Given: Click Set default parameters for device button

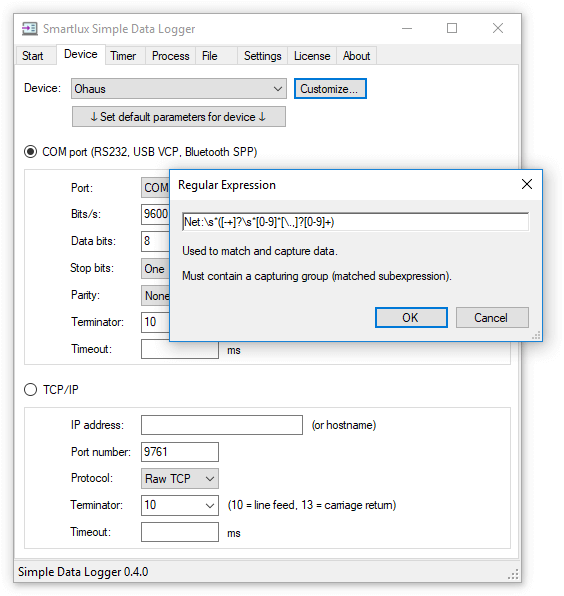Looking at the screenshot, I should pos(179,117).
